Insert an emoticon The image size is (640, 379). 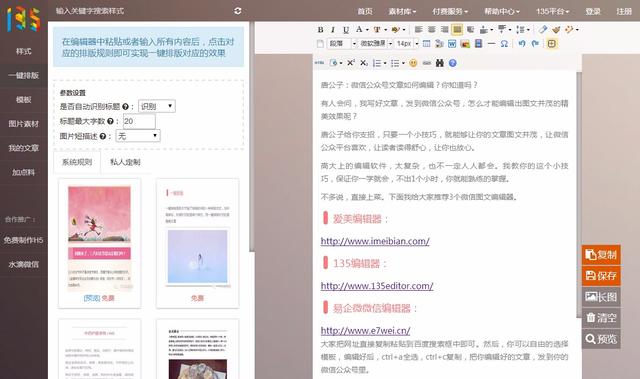coord(413,63)
